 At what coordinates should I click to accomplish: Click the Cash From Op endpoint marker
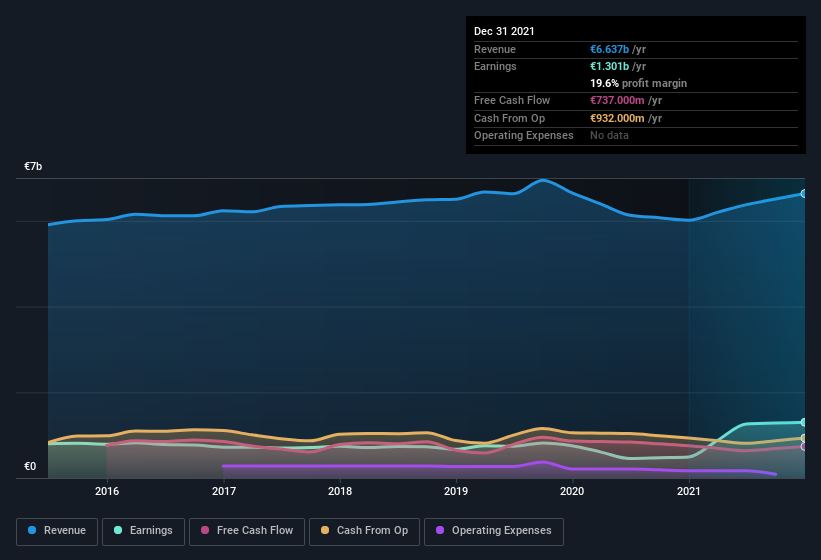(x=804, y=438)
